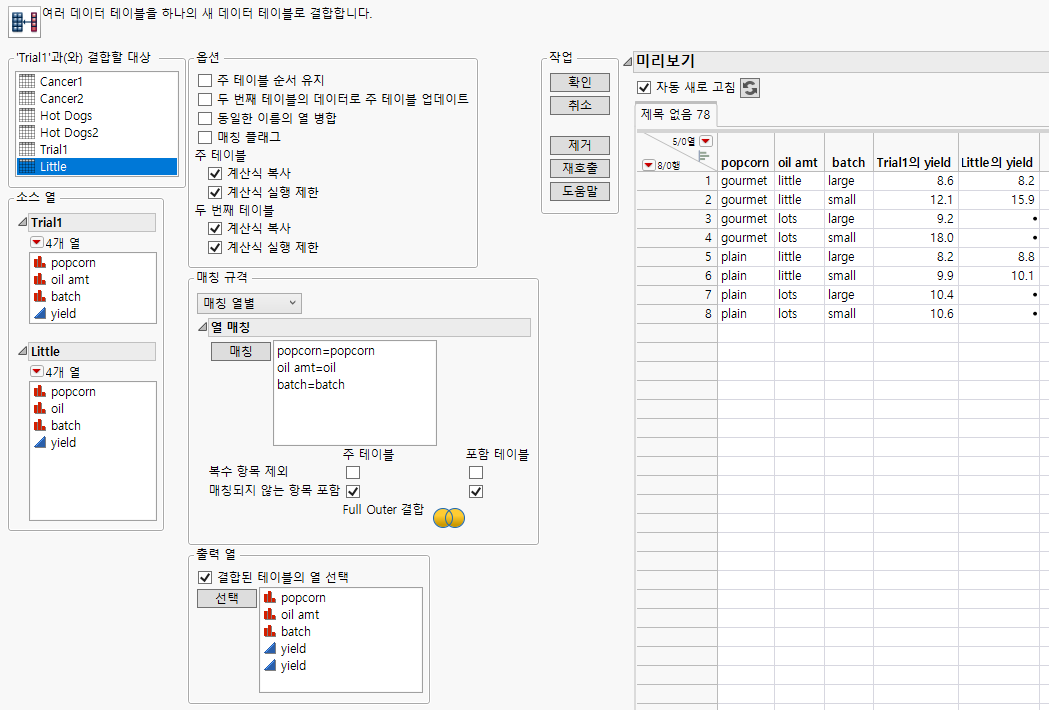Select the Hot Dogs table name in the list

[x=66, y=116]
